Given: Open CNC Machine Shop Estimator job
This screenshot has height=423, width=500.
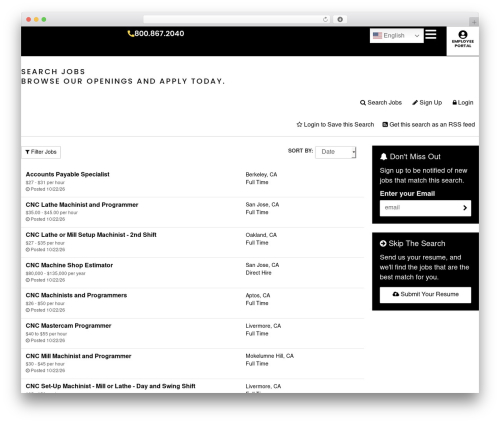Looking at the screenshot, I should pyautogui.click(x=69, y=265).
